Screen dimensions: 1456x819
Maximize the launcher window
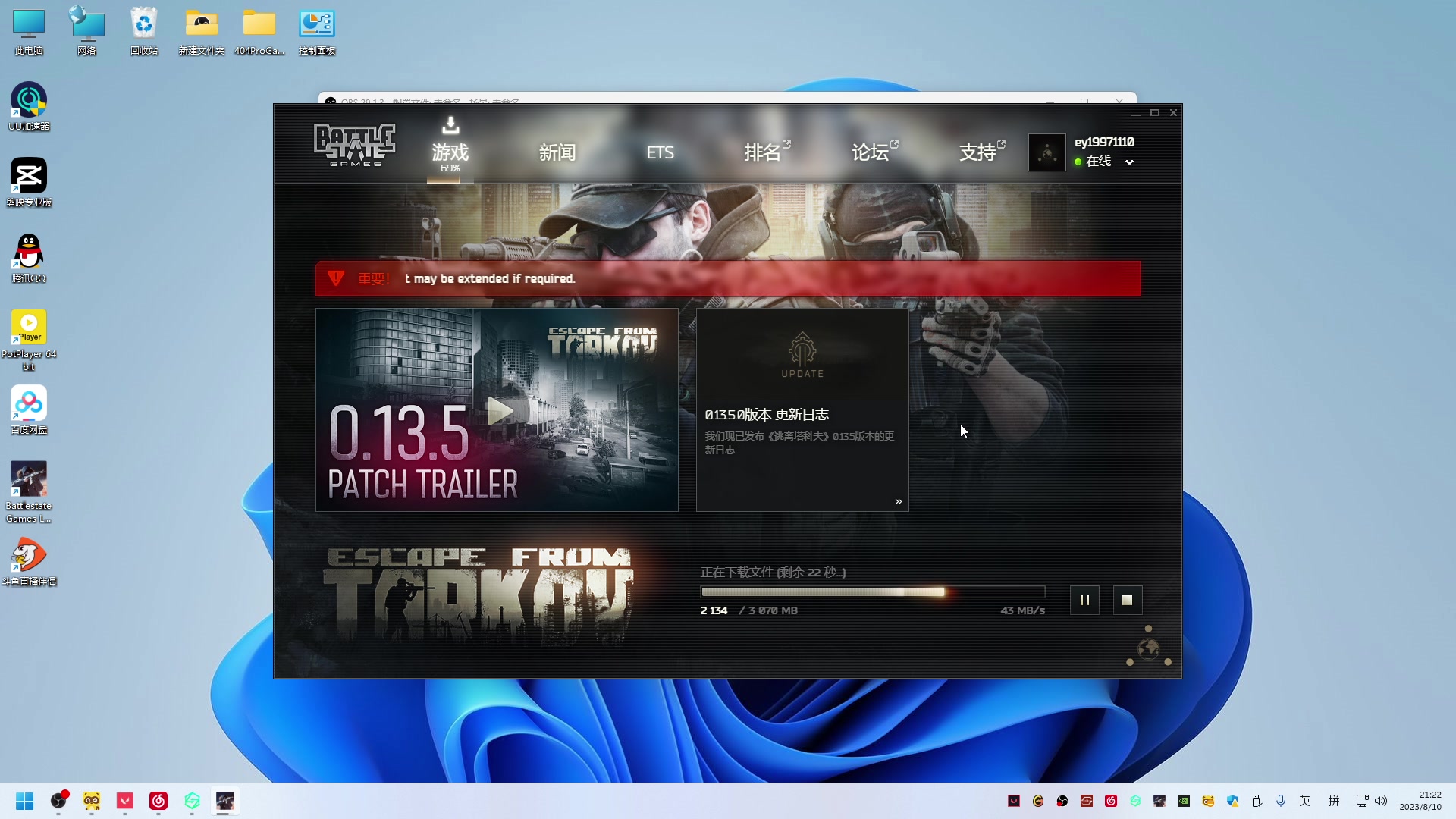1154,113
